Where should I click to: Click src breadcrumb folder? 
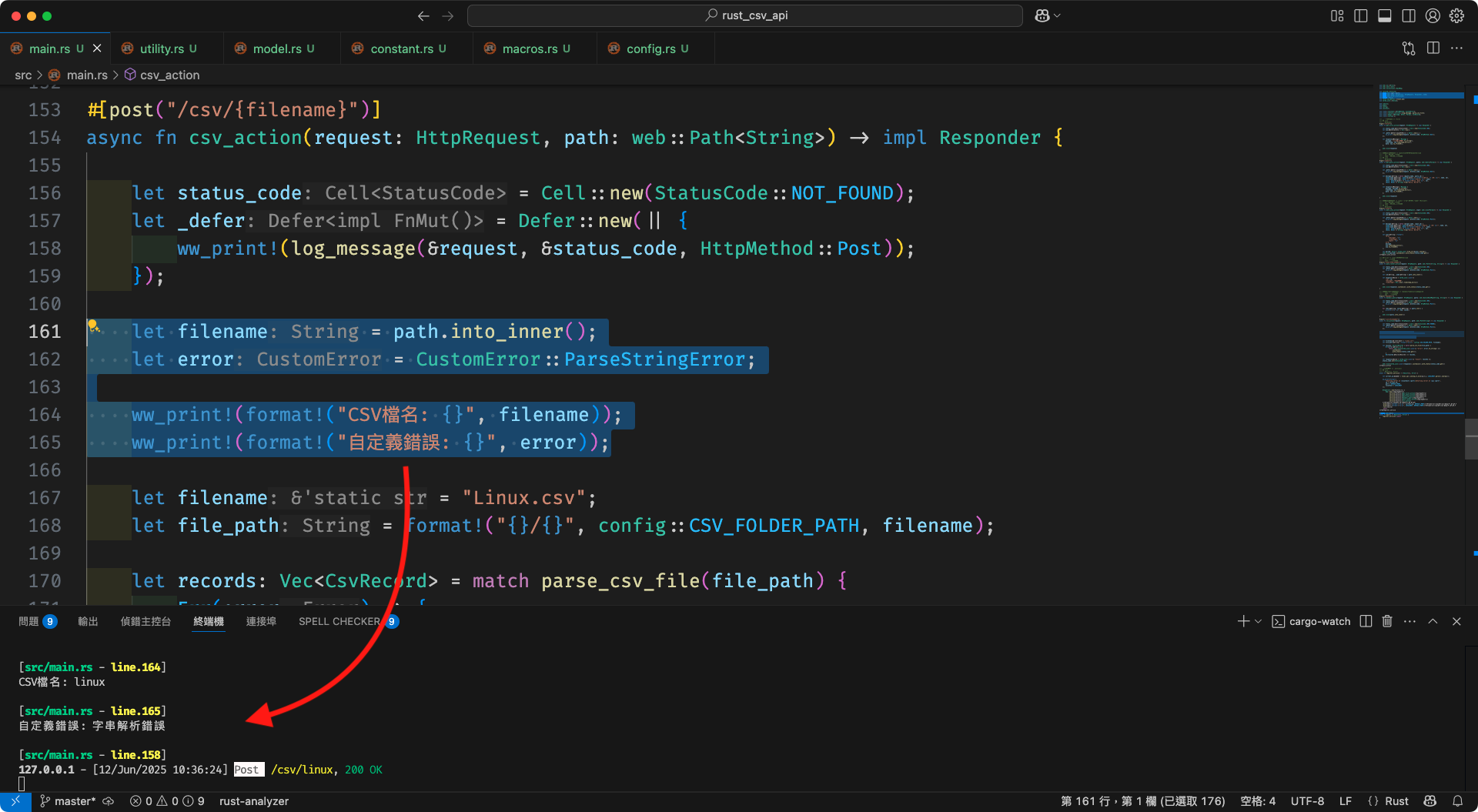click(x=23, y=75)
